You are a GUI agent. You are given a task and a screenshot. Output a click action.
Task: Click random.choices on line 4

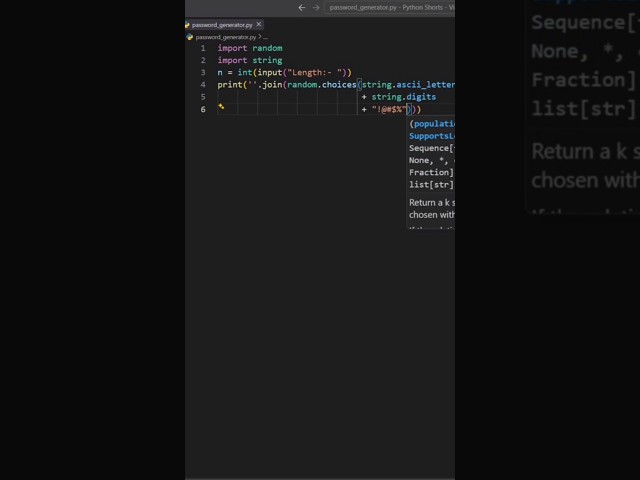click(x=322, y=85)
